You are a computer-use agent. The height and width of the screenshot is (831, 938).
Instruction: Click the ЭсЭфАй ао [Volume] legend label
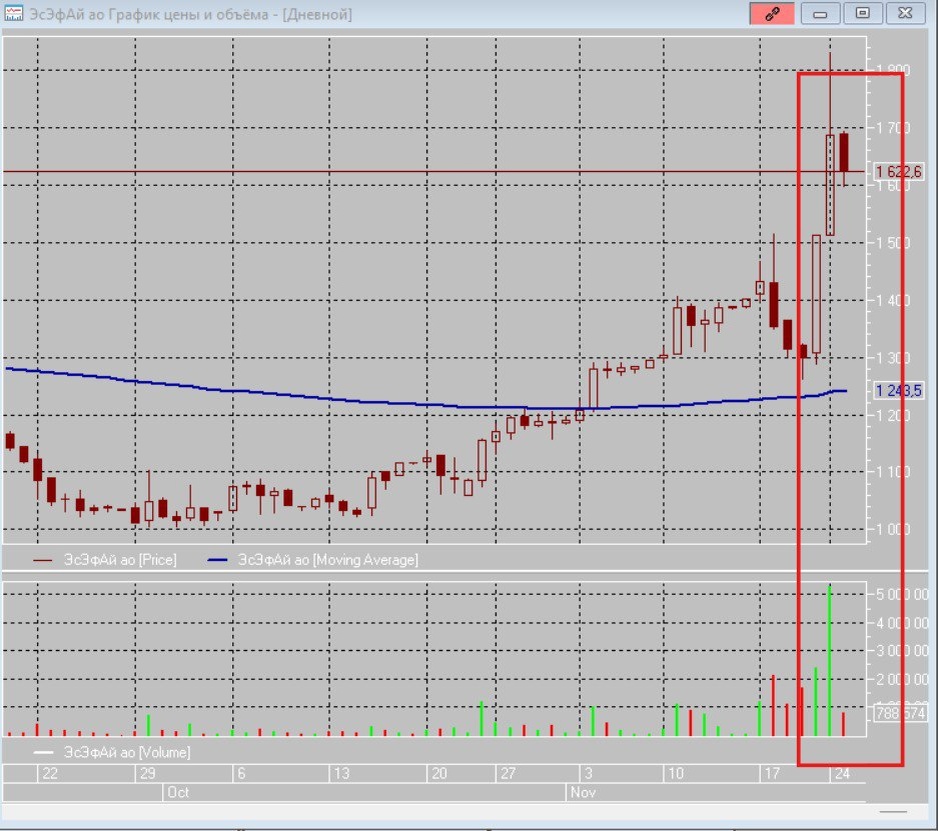coord(127,752)
